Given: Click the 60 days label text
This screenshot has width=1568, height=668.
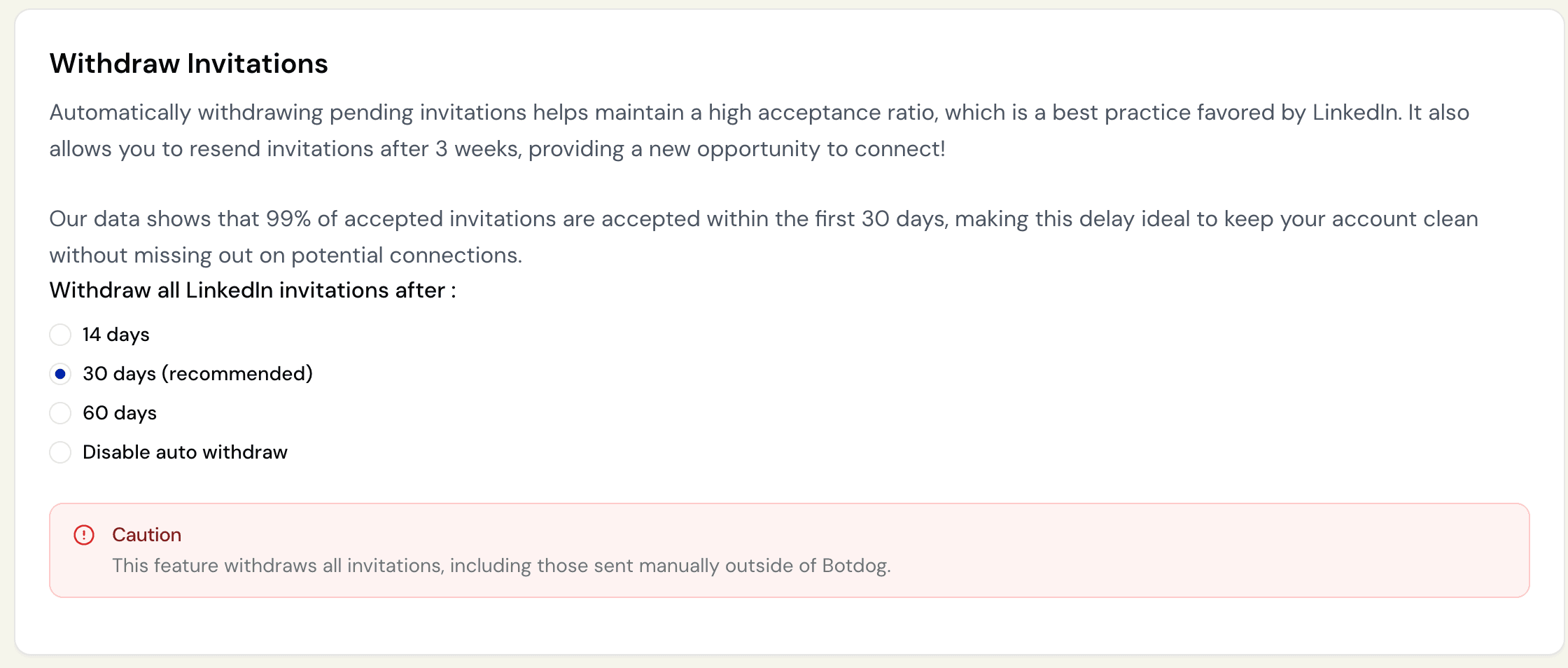Looking at the screenshot, I should (119, 413).
